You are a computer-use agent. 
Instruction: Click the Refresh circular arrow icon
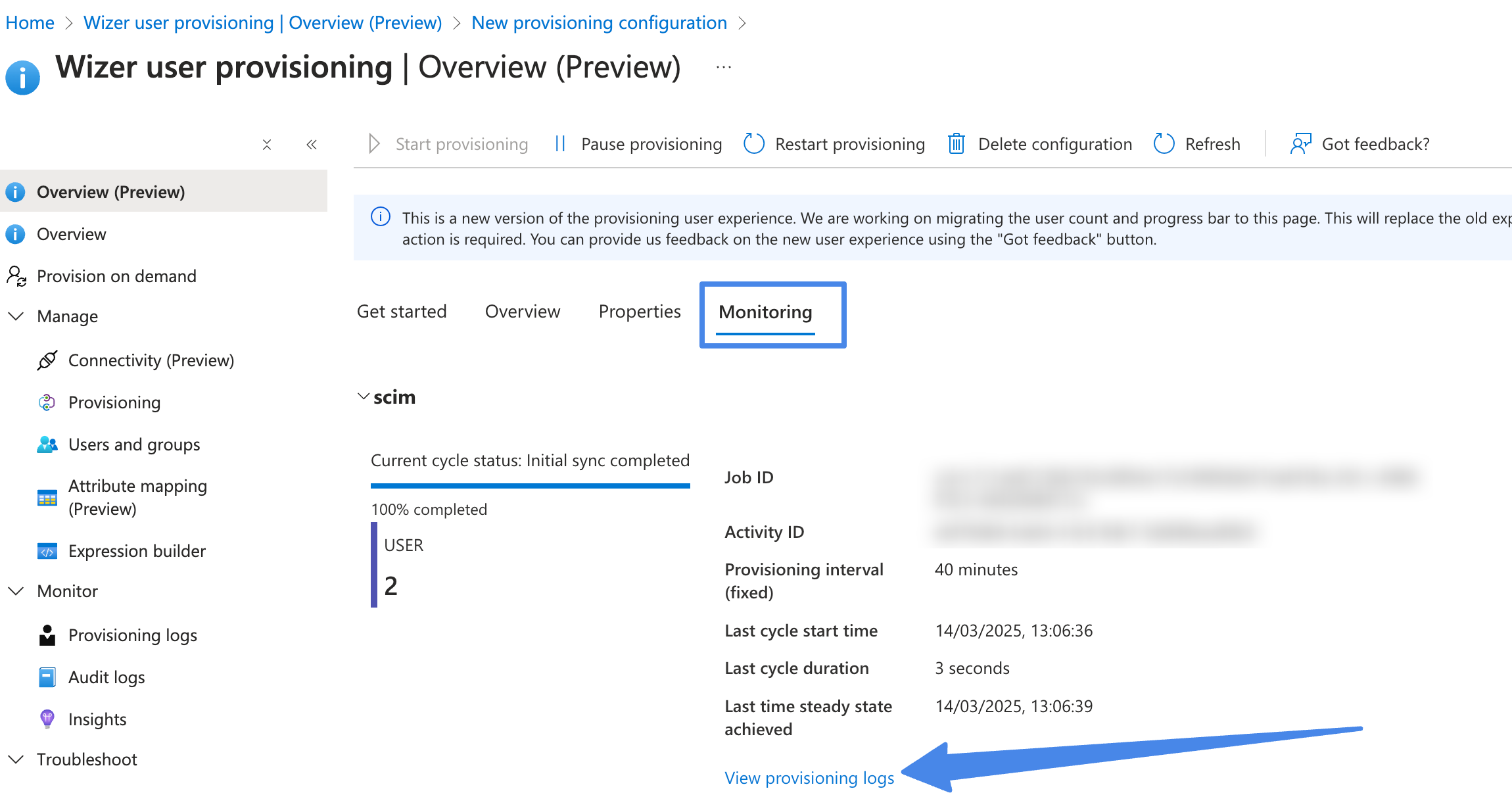[1164, 144]
